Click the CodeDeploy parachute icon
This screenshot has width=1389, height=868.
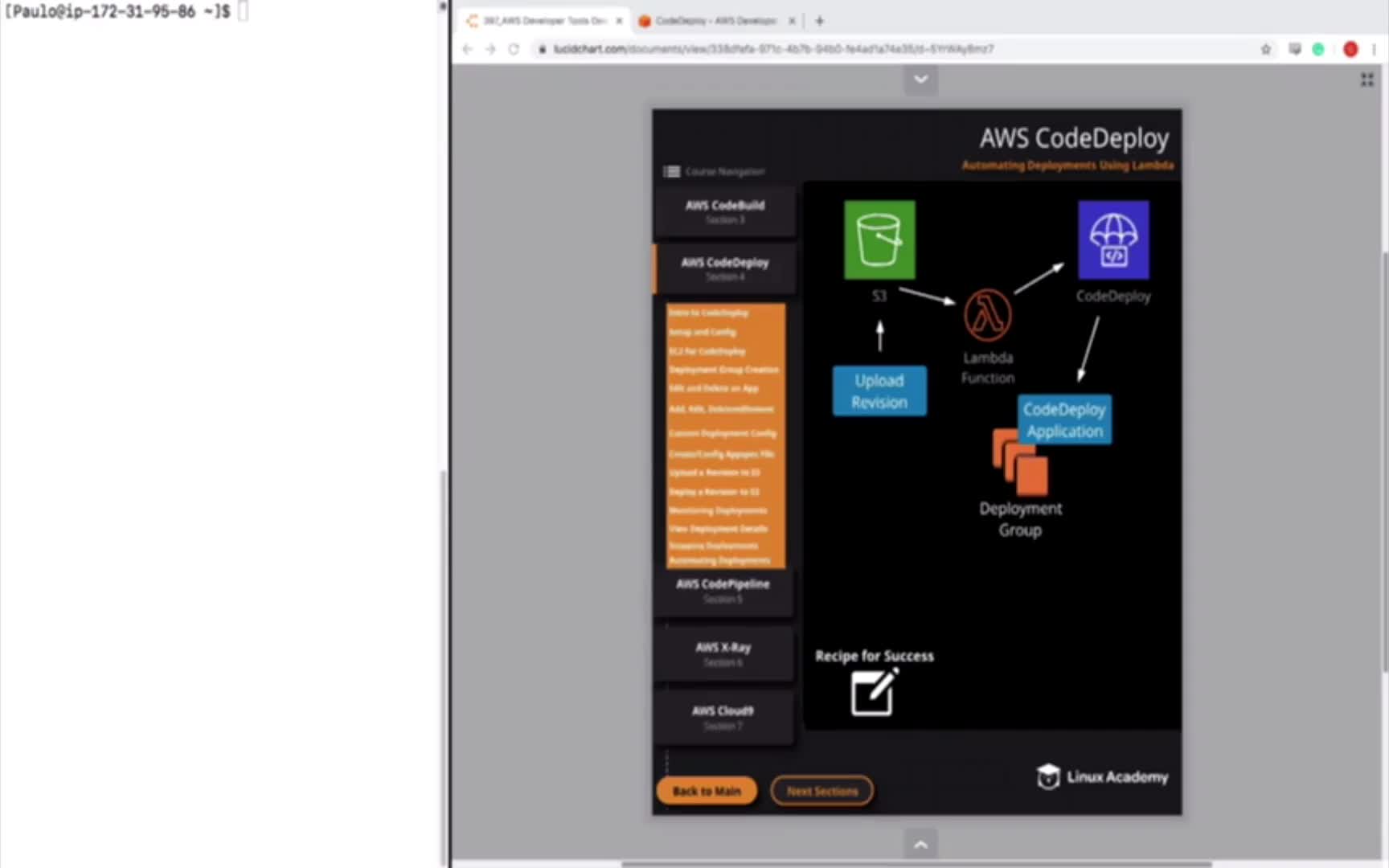(1113, 240)
